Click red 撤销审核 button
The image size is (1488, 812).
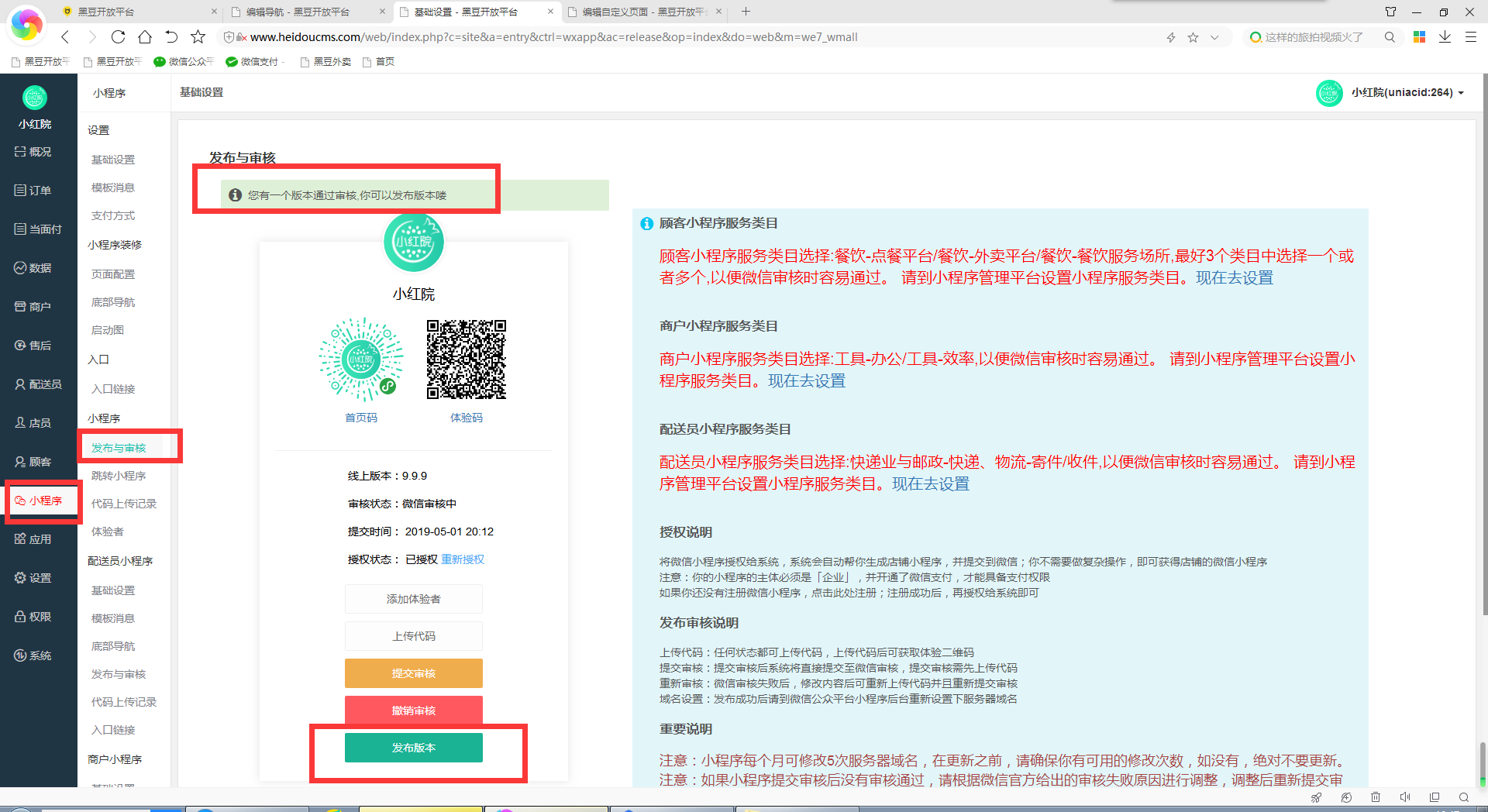click(x=414, y=710)
